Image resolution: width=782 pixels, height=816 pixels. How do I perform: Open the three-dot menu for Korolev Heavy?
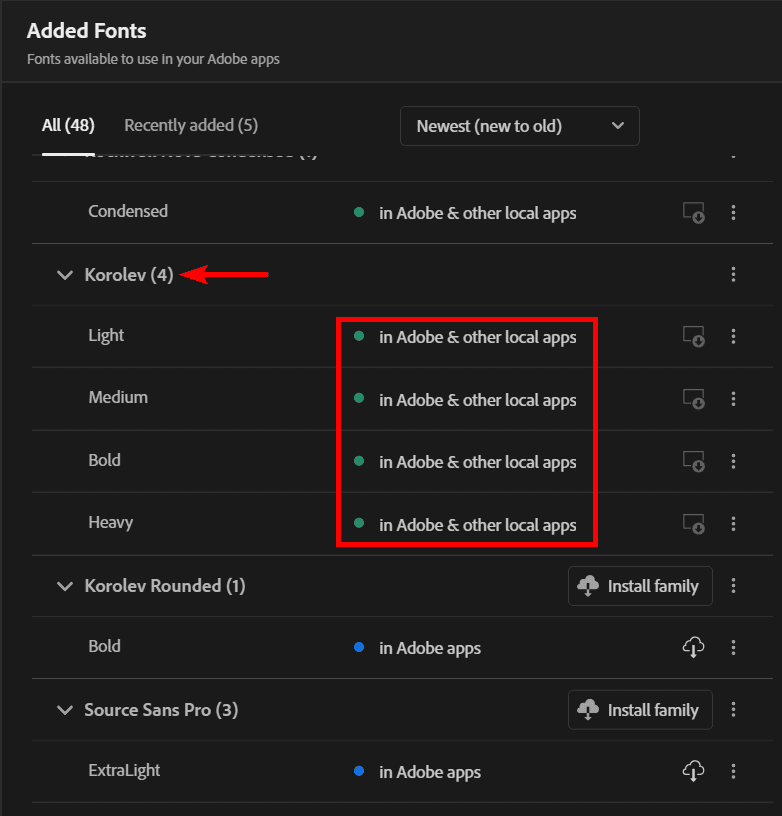pos(734,523)
